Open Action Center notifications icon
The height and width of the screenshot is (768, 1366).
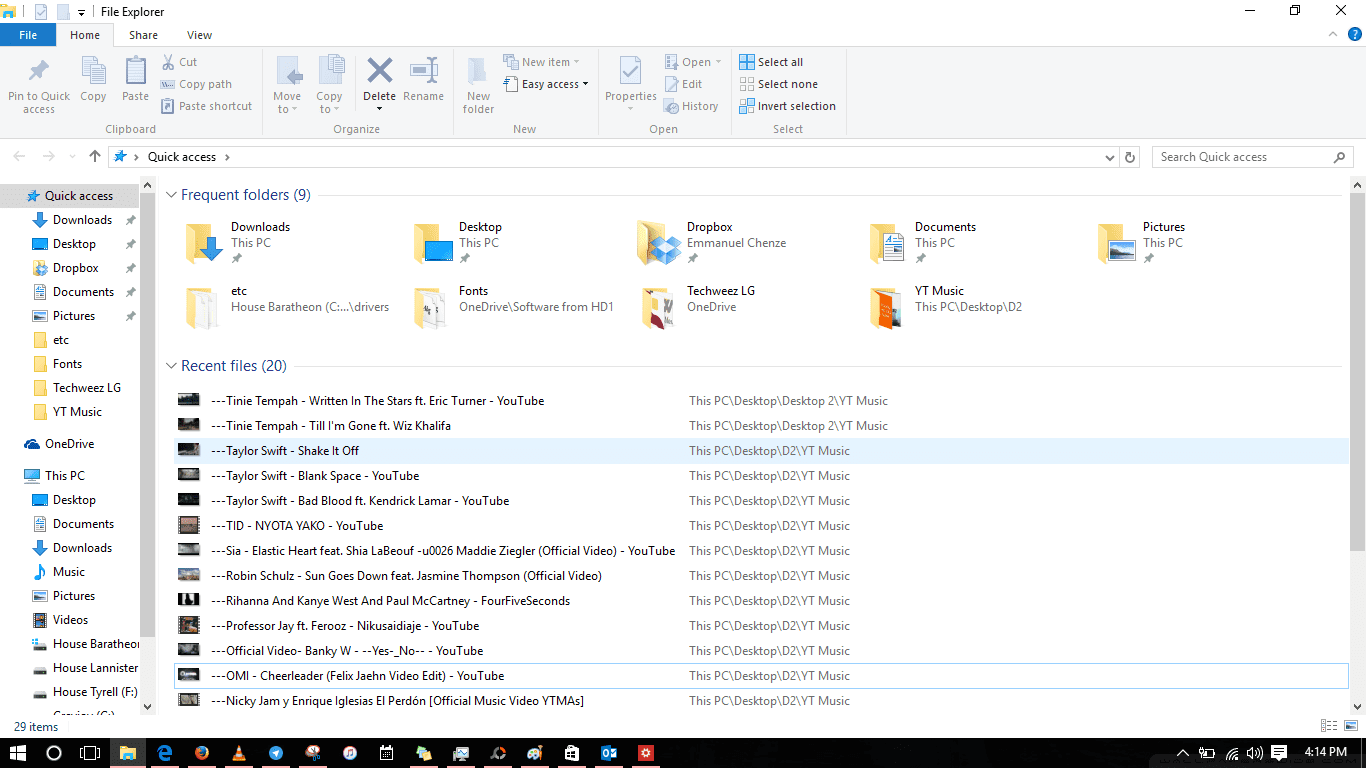[1279, 753]
